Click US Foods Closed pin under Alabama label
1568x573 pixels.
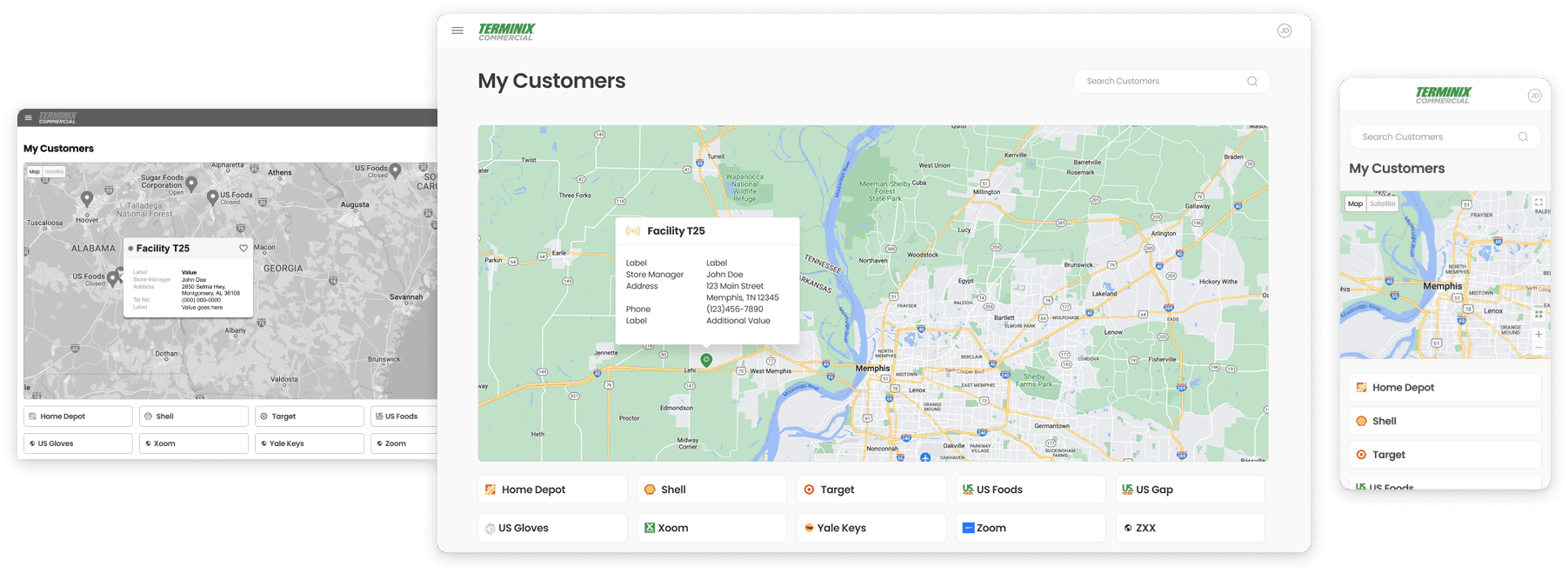(112, 279)
